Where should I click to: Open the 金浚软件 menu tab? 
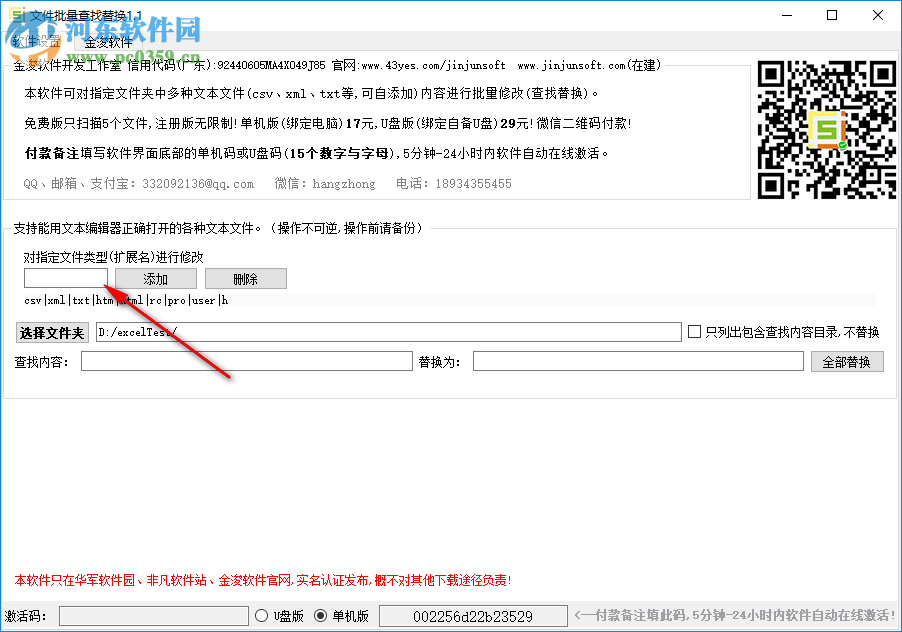point(110,41)
